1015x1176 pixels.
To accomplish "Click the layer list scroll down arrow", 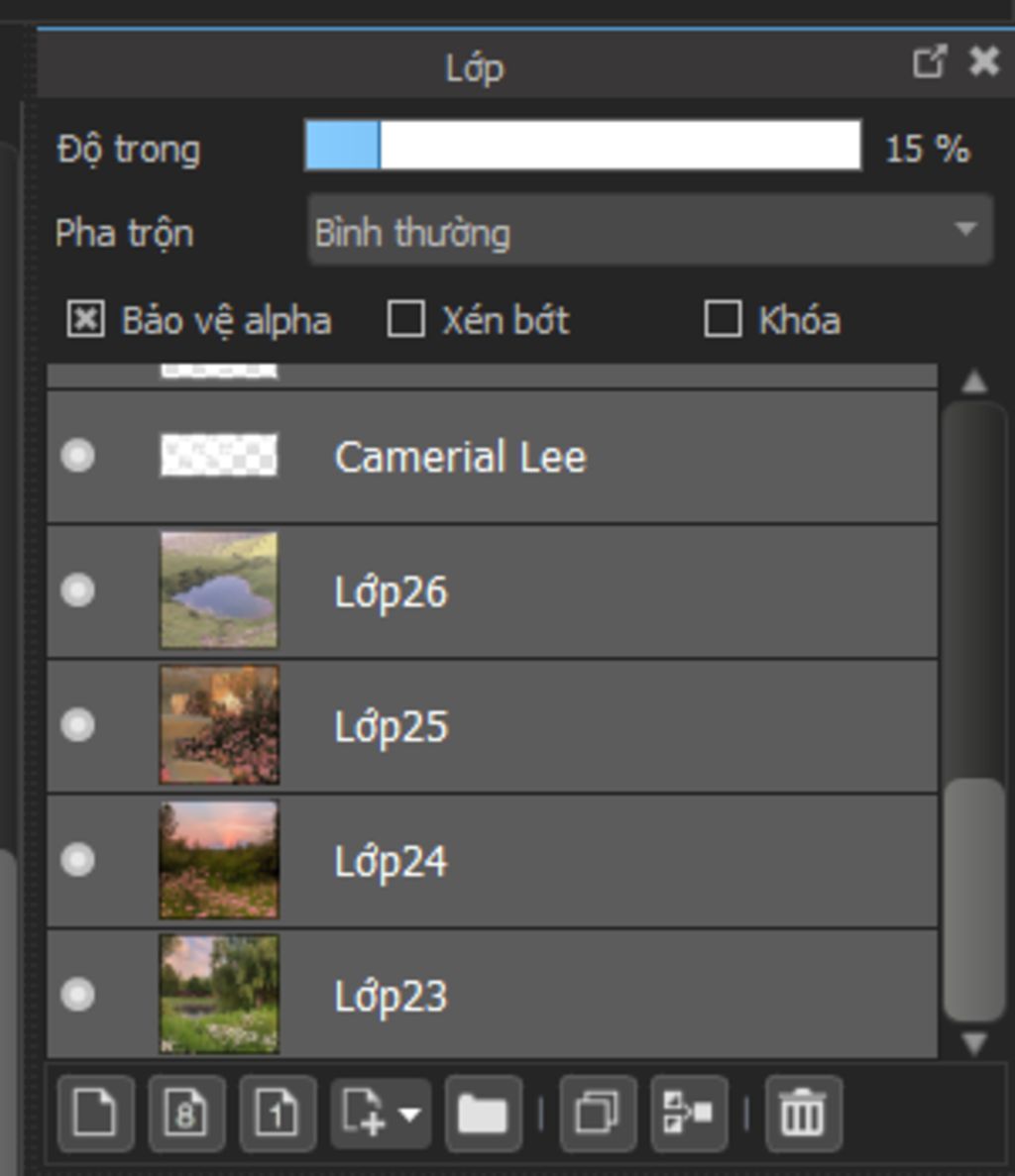I will coord(973,1043).
